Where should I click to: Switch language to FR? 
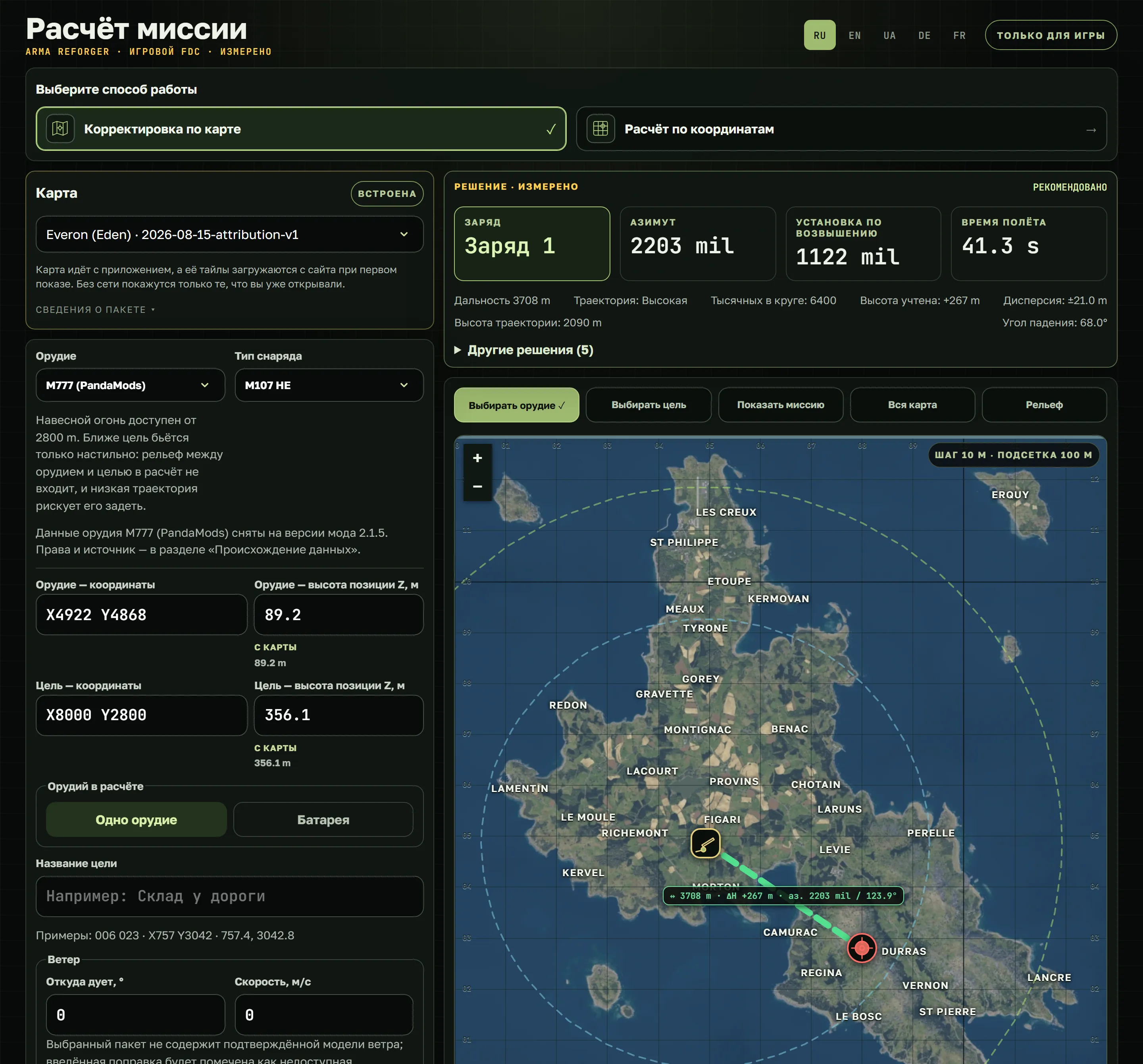click(959, 35)
